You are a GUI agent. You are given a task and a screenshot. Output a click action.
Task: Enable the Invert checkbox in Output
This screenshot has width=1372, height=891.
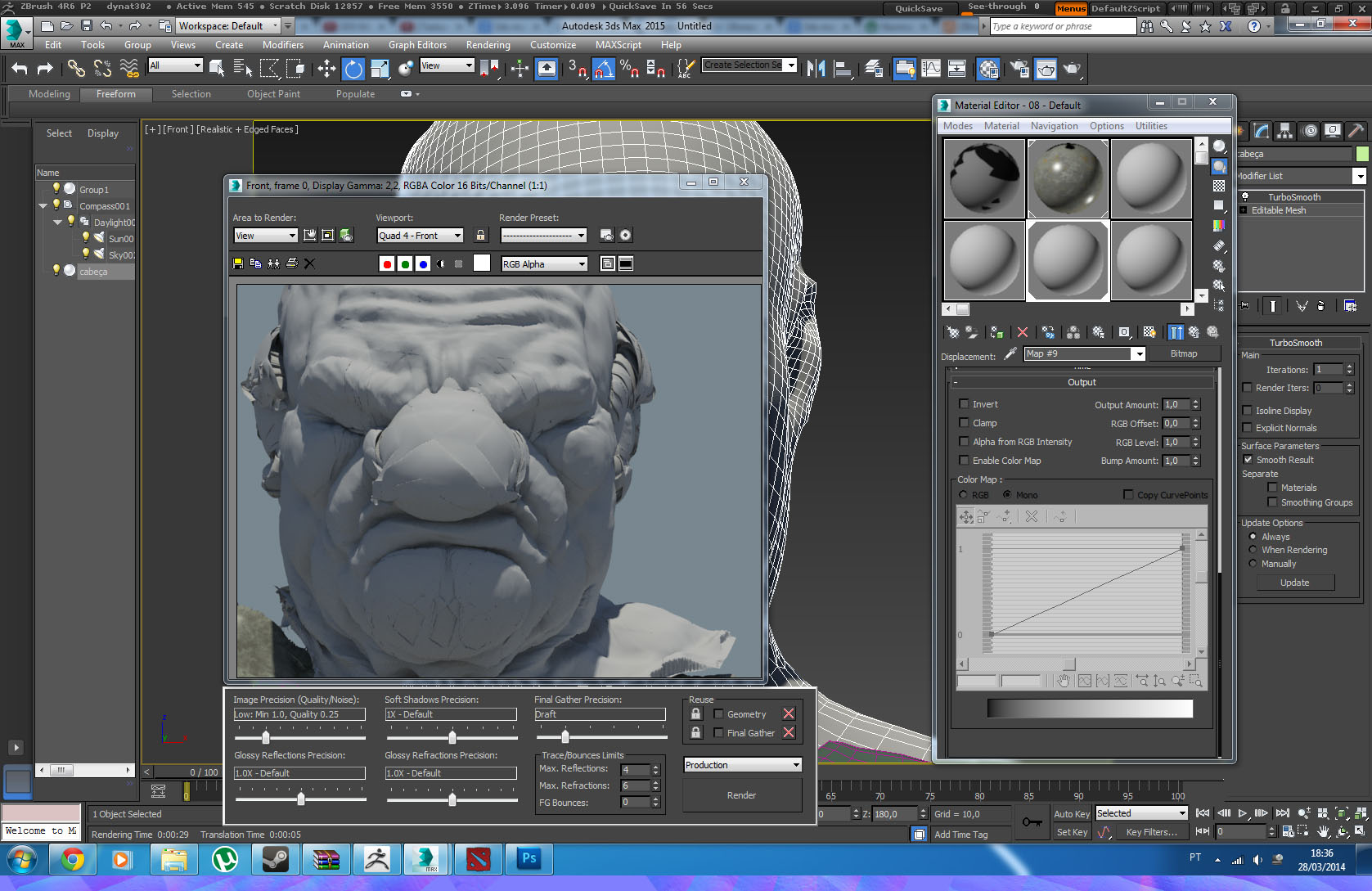pyautogui.click(x=964, y=404)
